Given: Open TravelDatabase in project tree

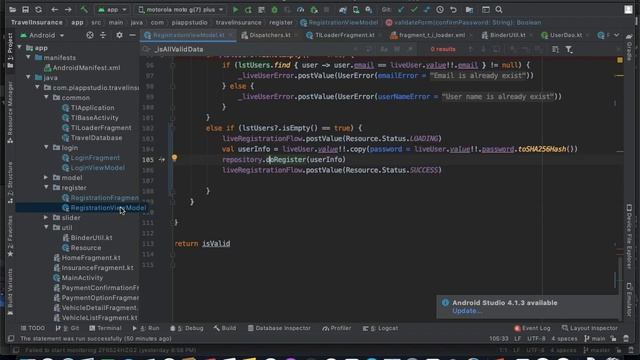Looking at the screenshot, I should 92,138.
